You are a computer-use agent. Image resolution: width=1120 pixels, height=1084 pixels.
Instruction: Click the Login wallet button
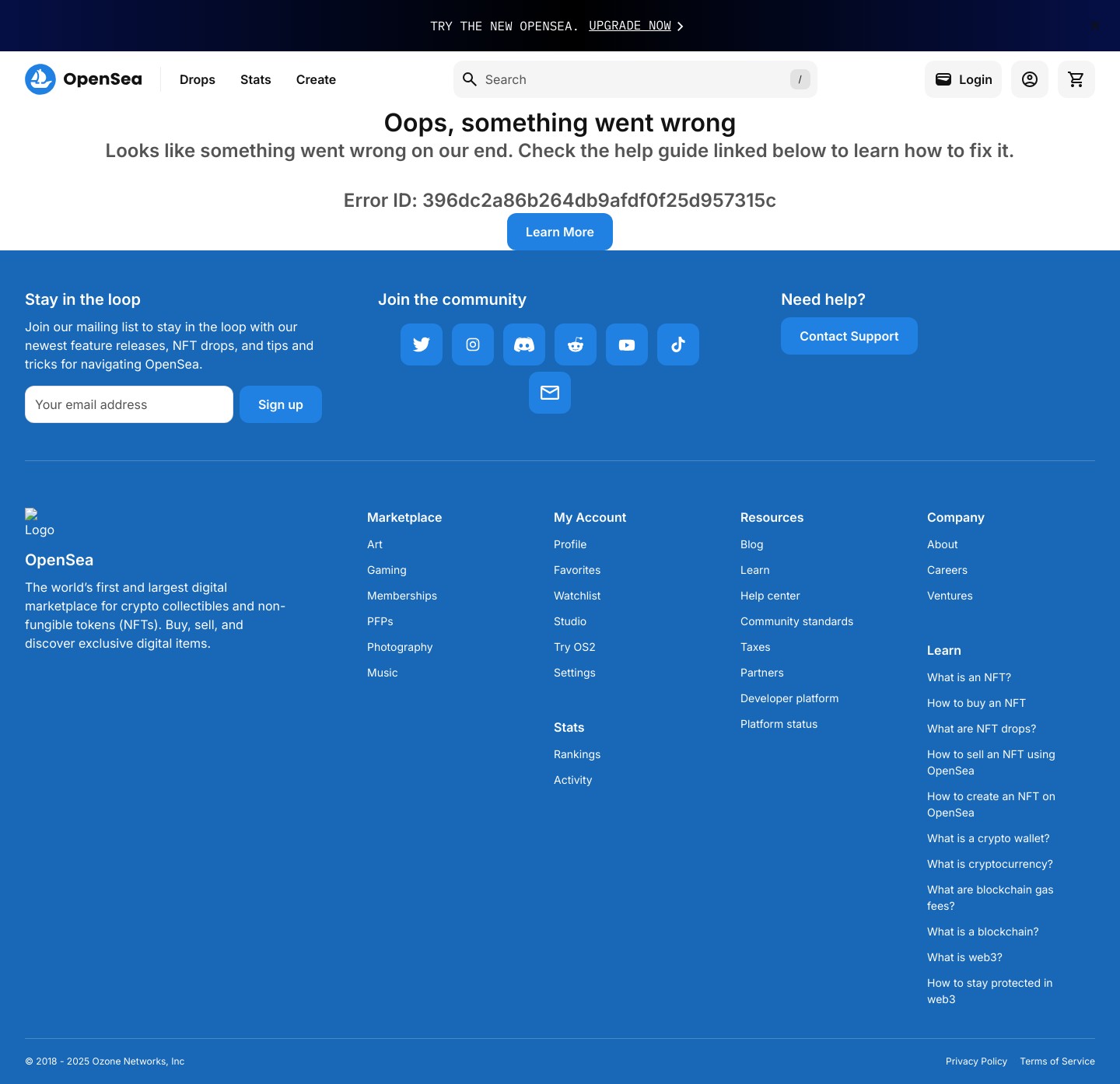pos(963,79)
